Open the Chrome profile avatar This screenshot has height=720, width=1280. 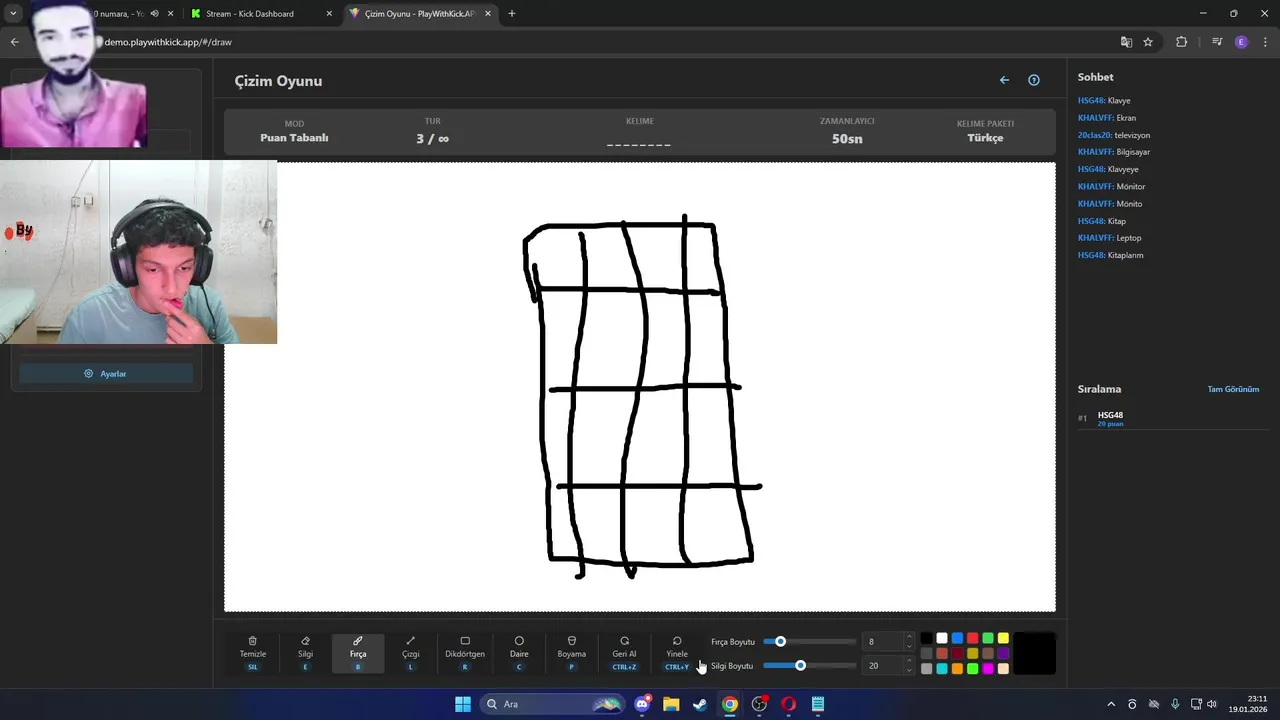(1241, 42)
